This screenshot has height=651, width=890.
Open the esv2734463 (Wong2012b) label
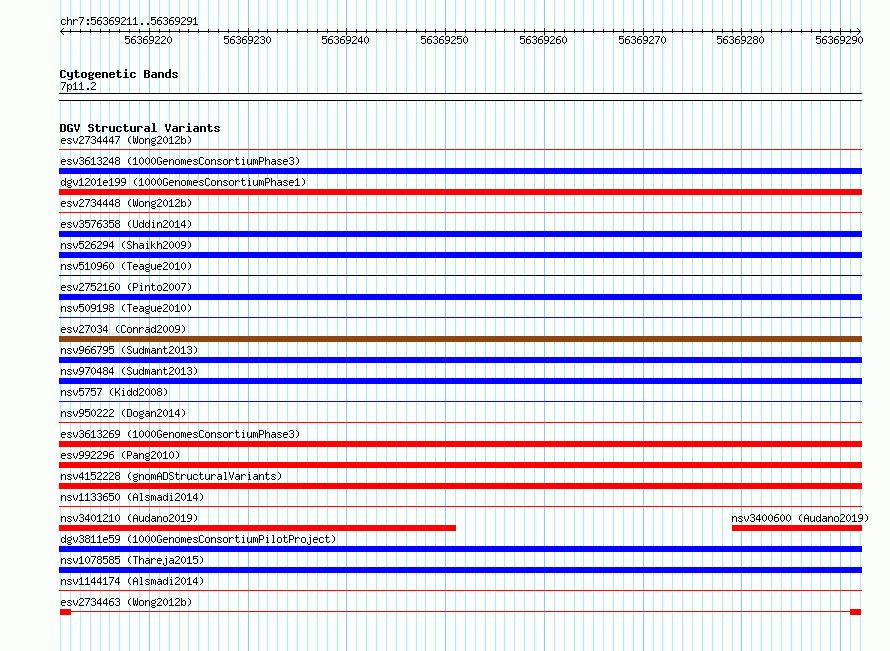pyautogui.click(x=126, y=602)
